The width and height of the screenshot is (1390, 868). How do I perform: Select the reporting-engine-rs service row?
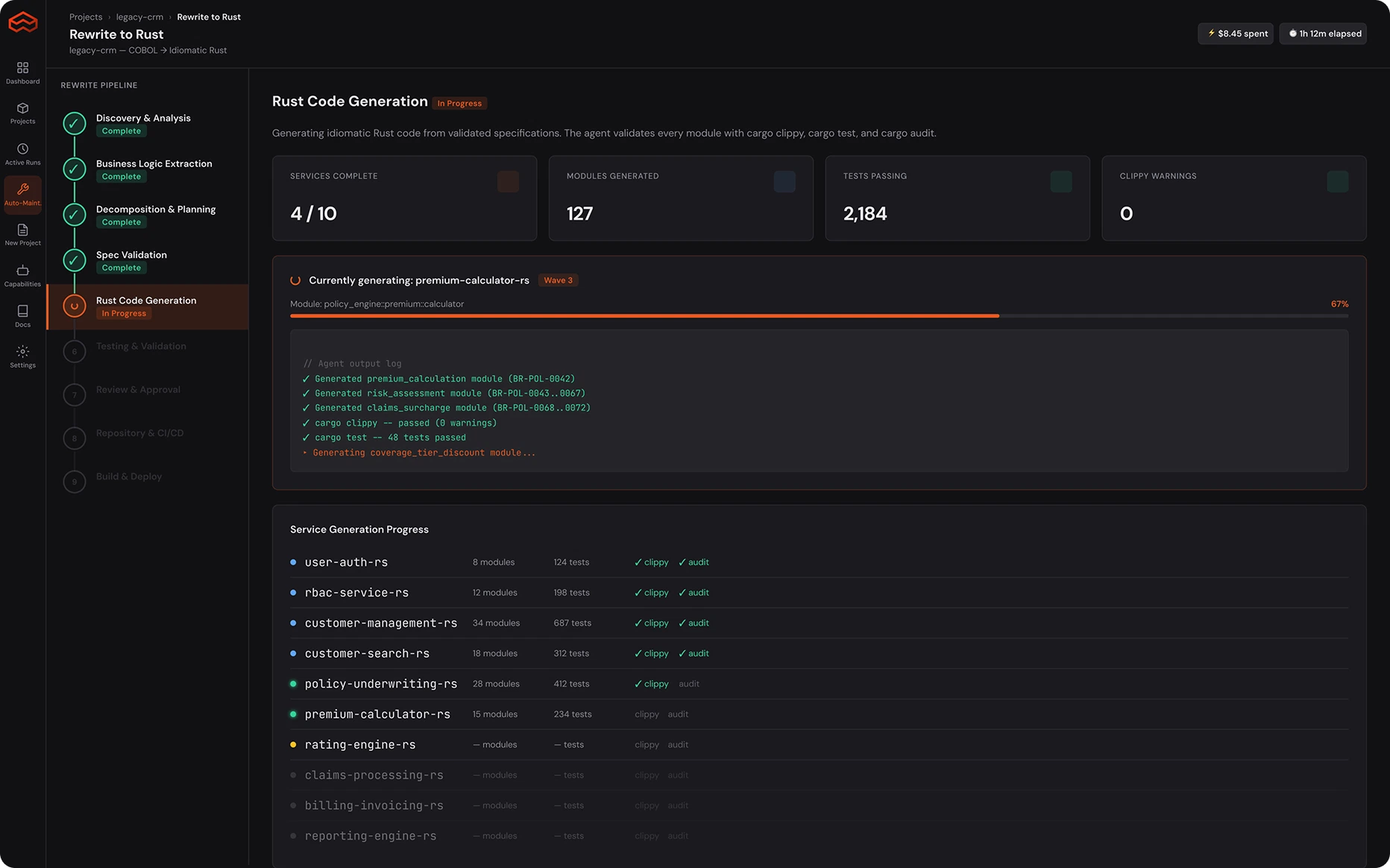(x=819, y=836)
